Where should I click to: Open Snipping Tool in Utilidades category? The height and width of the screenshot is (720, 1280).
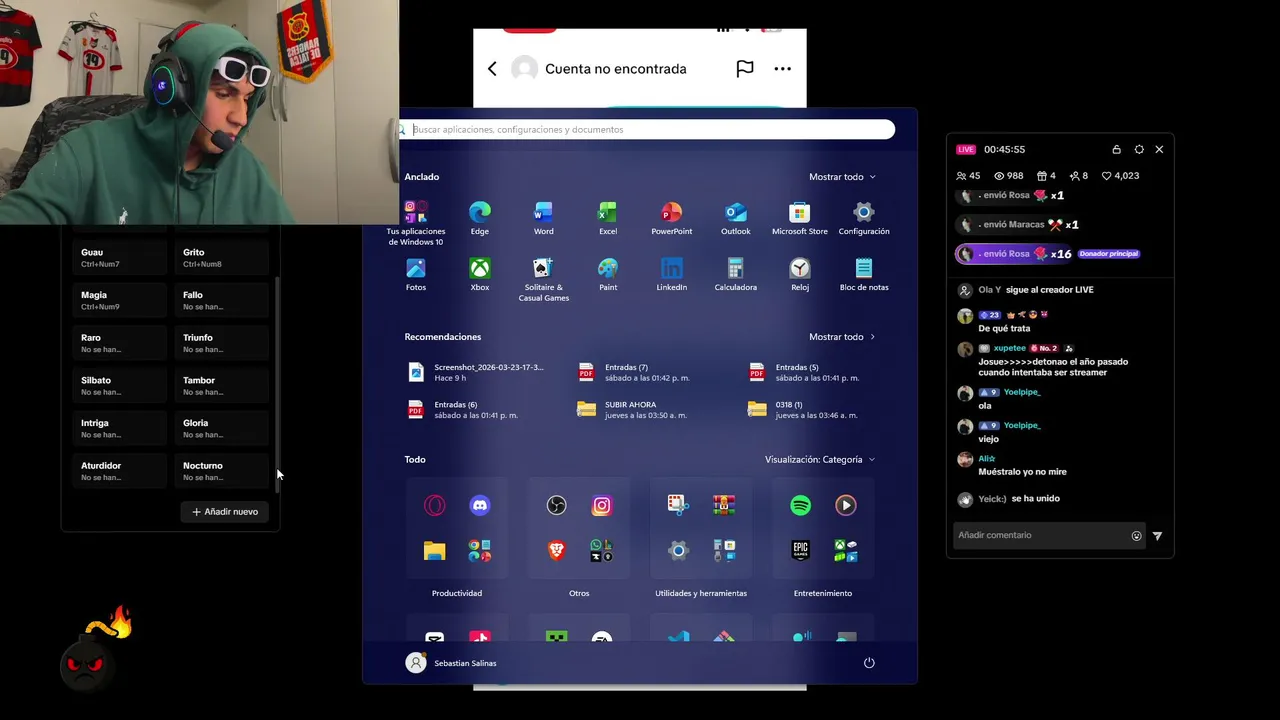pos(678,506)
